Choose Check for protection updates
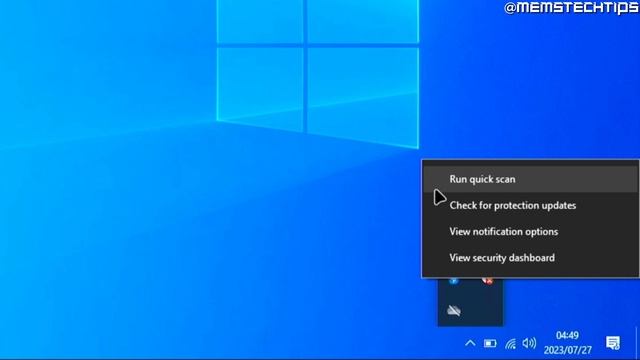Image resolution: width=640 pixels, height=360 pixels. coord(531,205)
